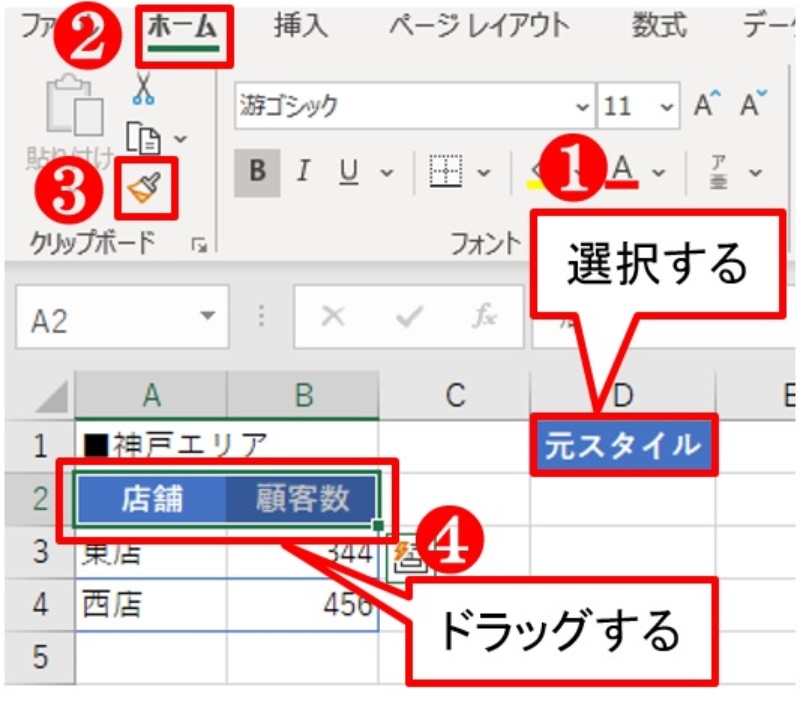
Task: Click the Format Painter brush icon
Action: pyautogui.click(x=145, y=186)
